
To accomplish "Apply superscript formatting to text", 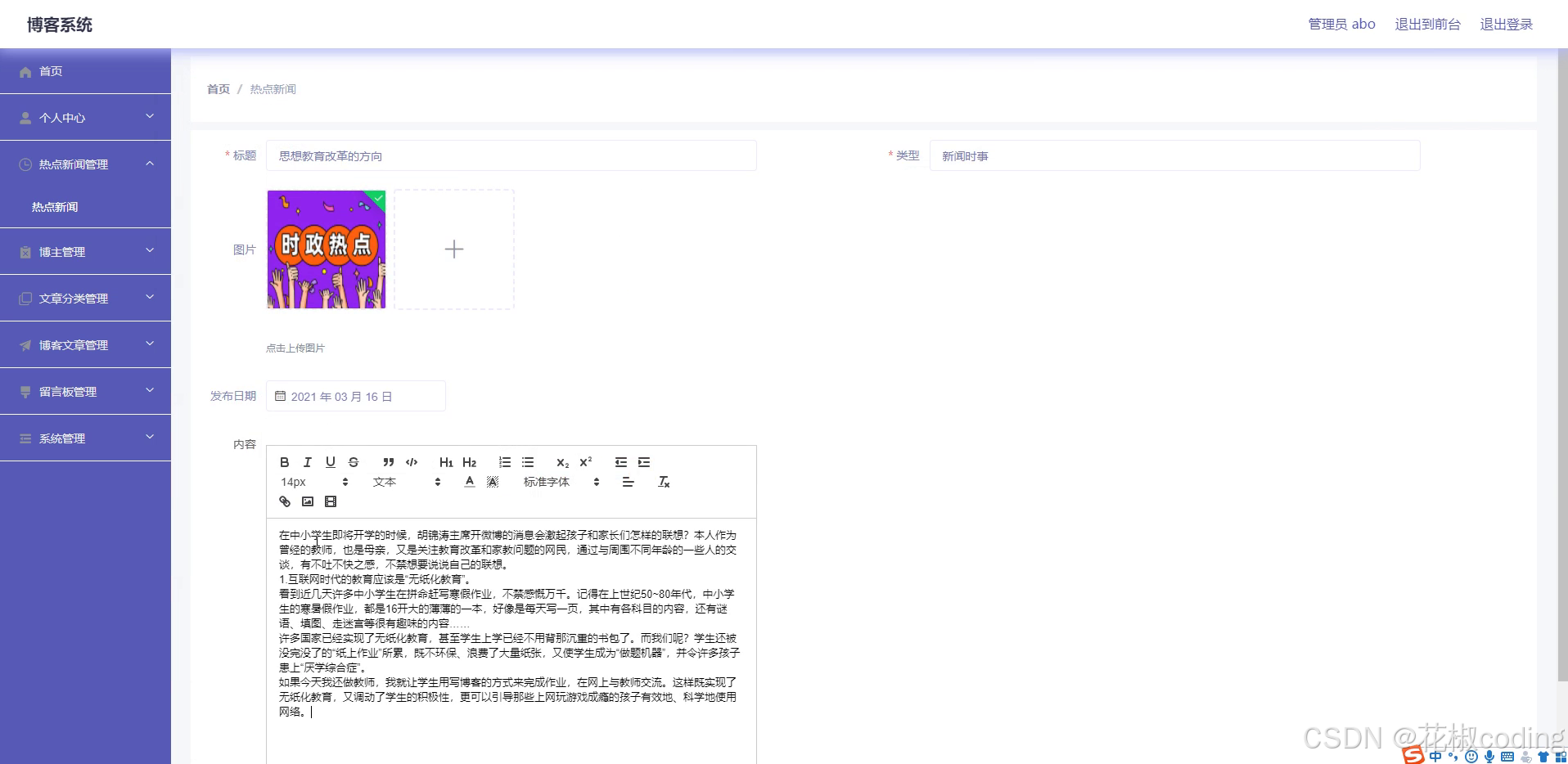I will tap(584, 462).
